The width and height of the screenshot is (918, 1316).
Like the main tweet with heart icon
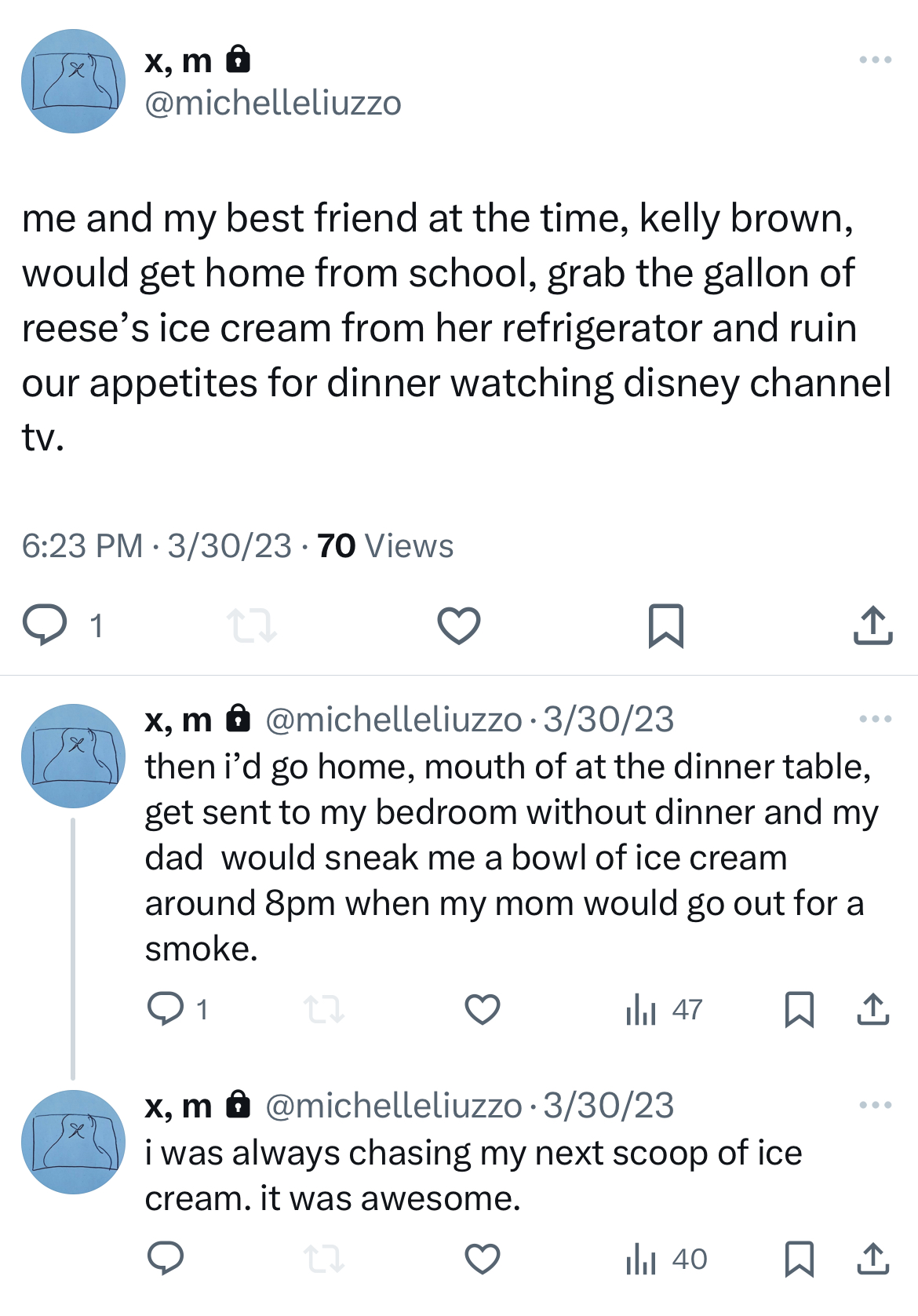[458, 625]
